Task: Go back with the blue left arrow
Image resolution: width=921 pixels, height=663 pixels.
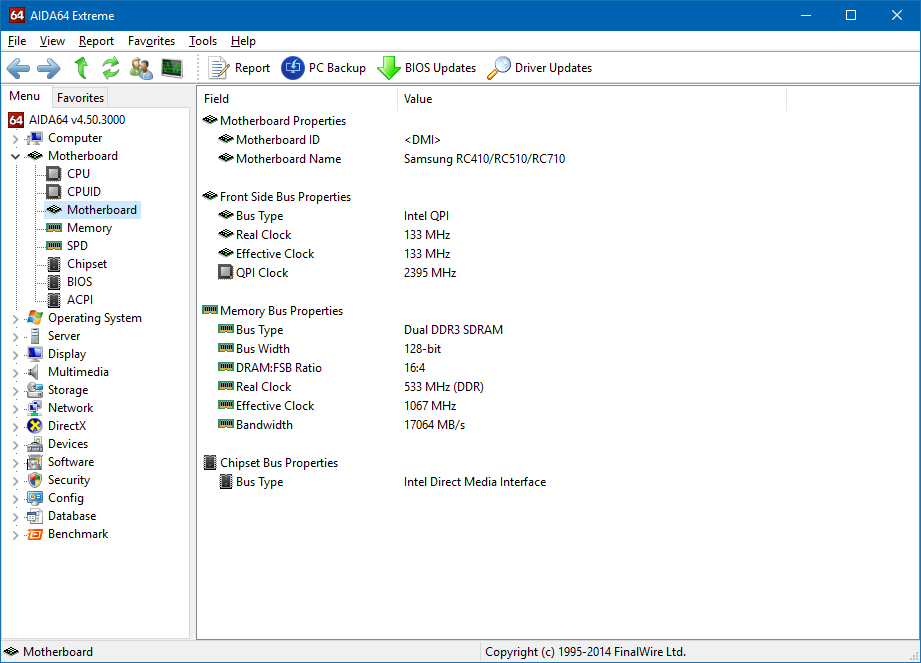Action: click(x=18, y=68)
